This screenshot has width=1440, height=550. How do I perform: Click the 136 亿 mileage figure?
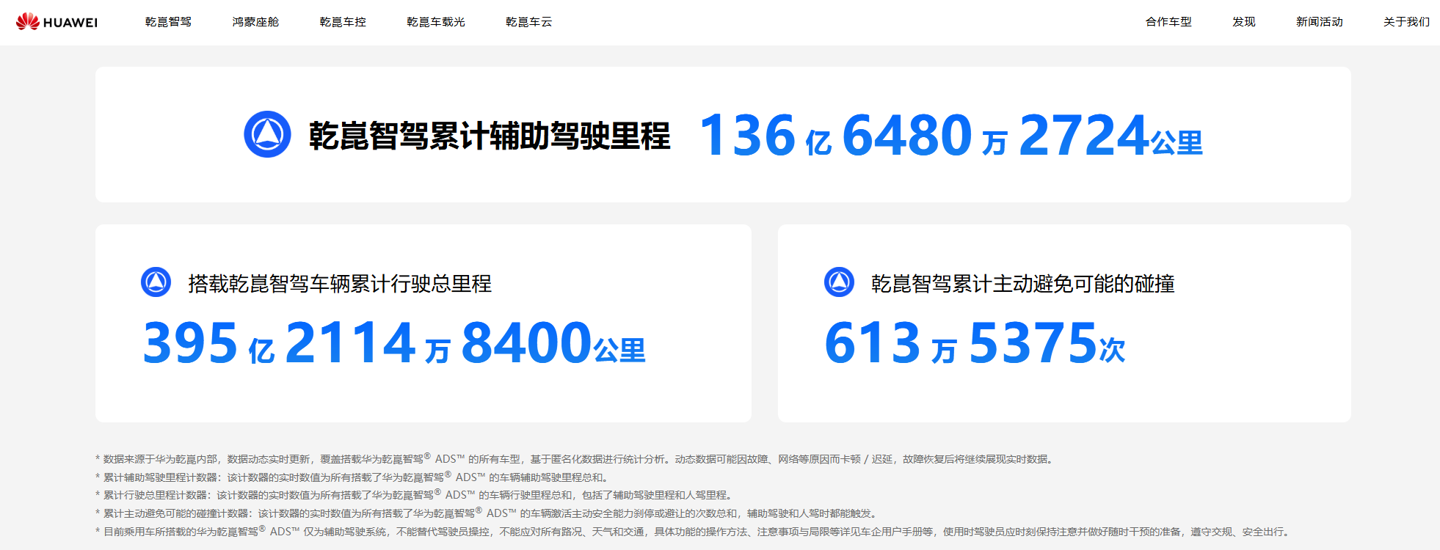coord(765,136)
